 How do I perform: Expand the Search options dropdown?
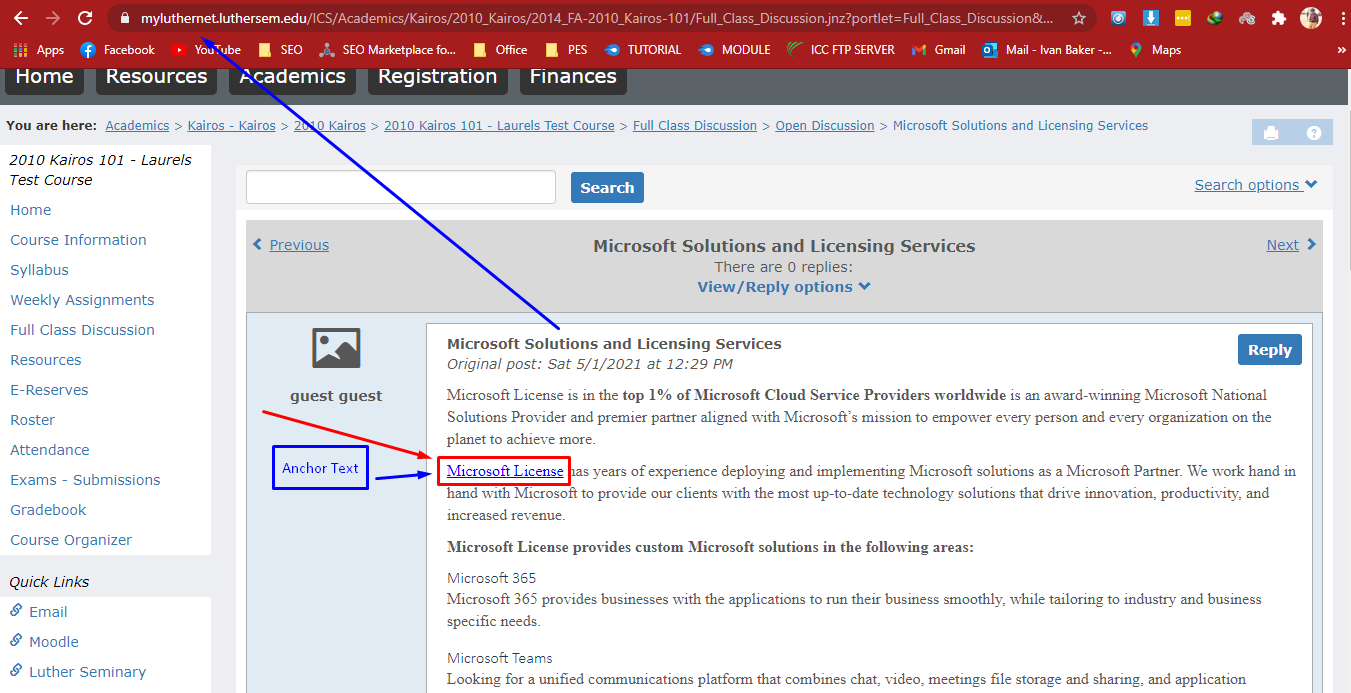[x=1255, y=185]
